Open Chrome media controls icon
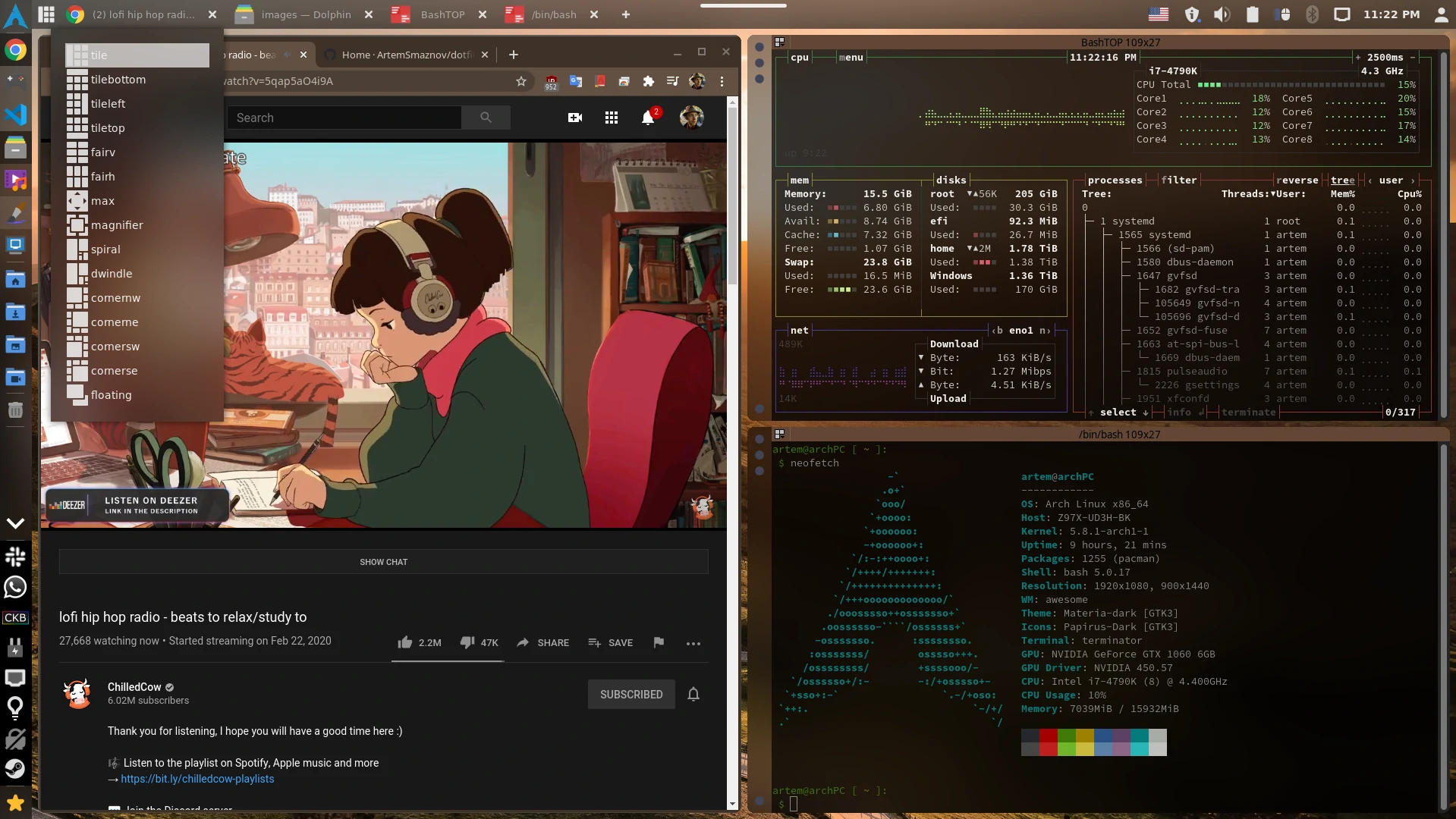The height and width of the screenshot is (819, 1456). coord(672,81)
